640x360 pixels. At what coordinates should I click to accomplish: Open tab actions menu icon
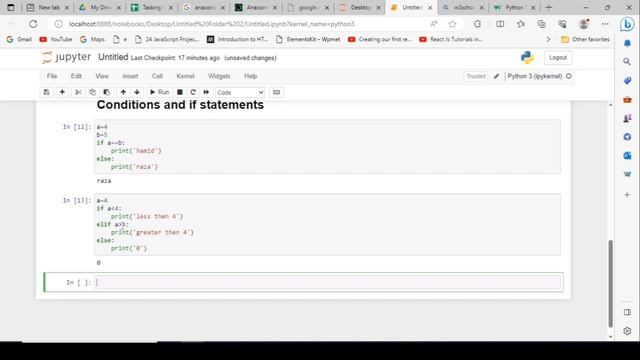point(11,7)
